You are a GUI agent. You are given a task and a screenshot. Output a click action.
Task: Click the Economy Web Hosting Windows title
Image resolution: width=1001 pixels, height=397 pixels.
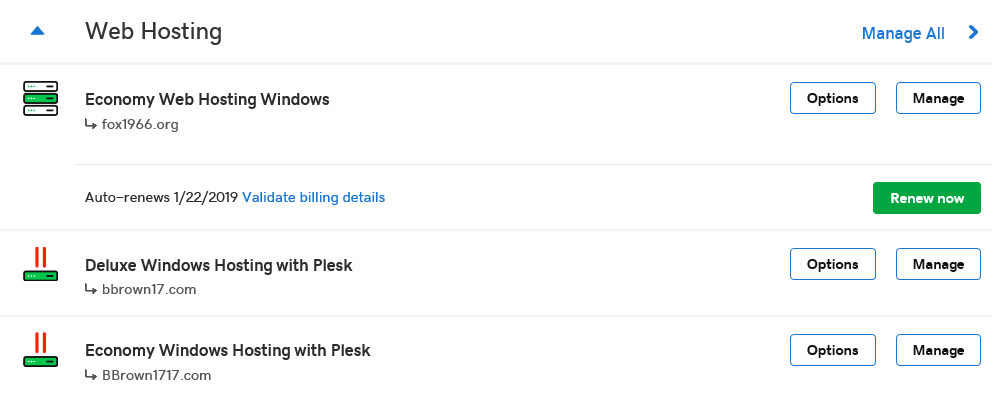click(207, 100)
